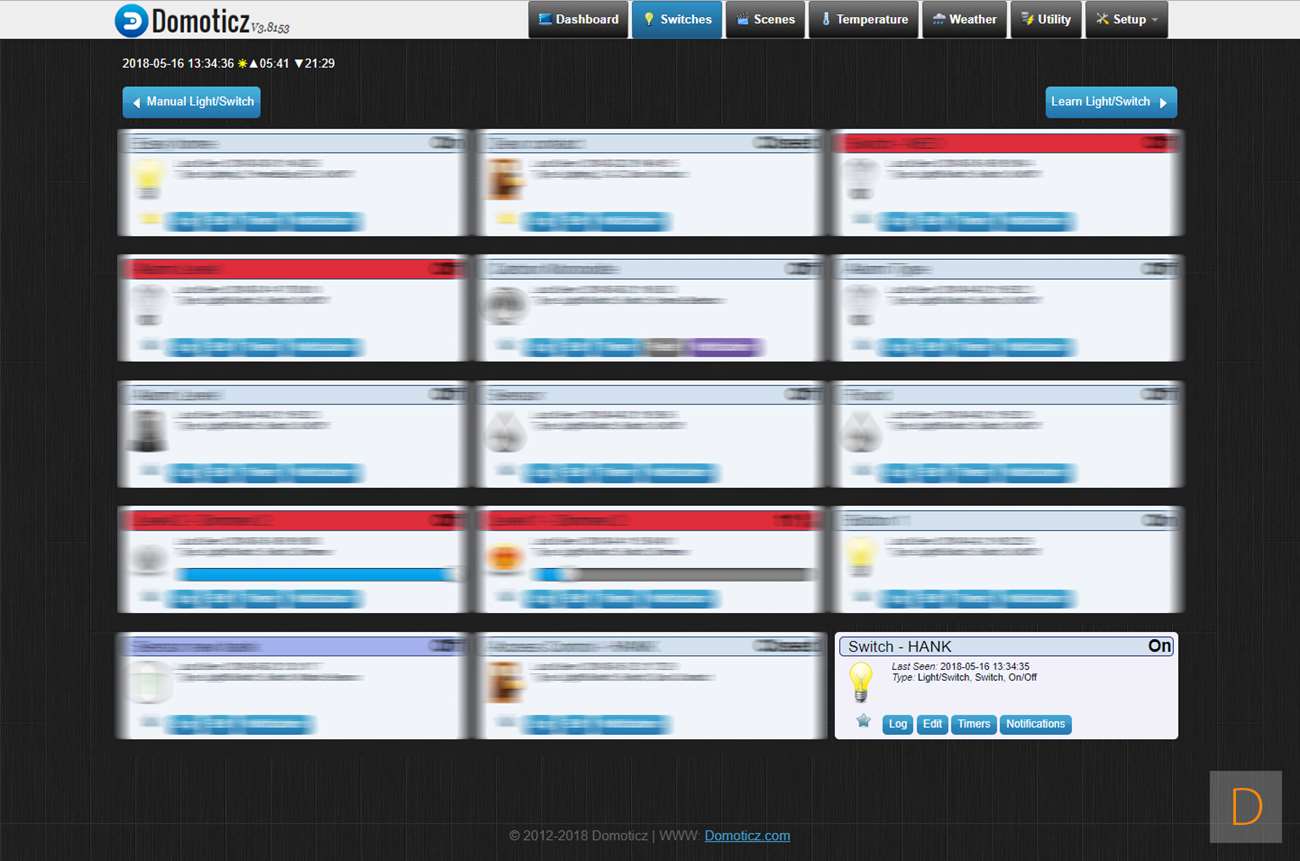Open Notifications for Switch - HANK

click(x=1035, y=724)
